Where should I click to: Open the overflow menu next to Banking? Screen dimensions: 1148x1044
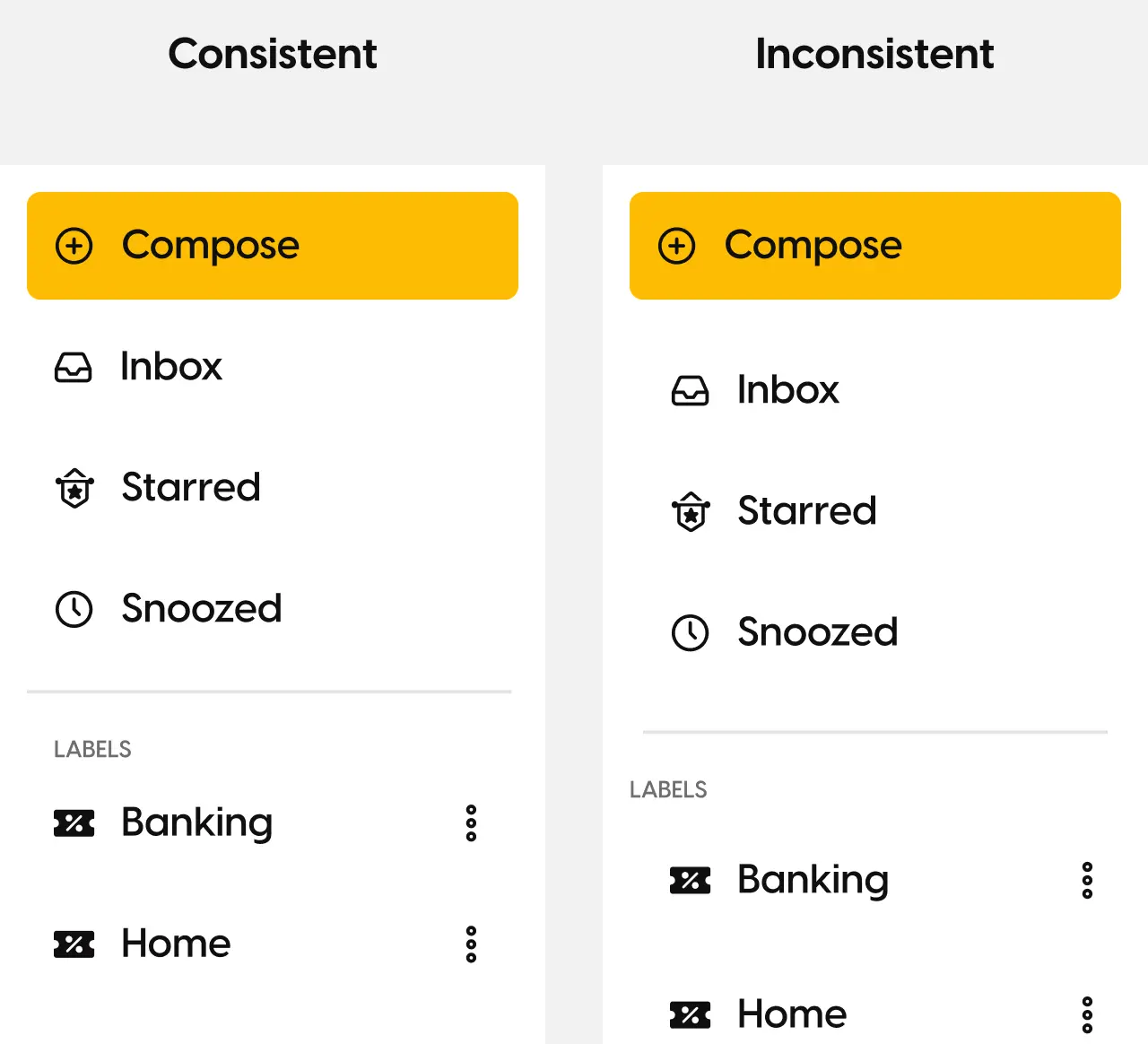tap(470, 822)
